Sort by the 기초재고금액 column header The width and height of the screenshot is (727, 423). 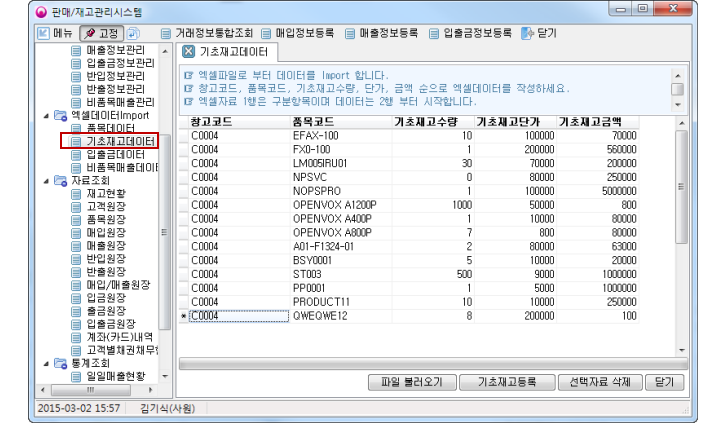598,122
